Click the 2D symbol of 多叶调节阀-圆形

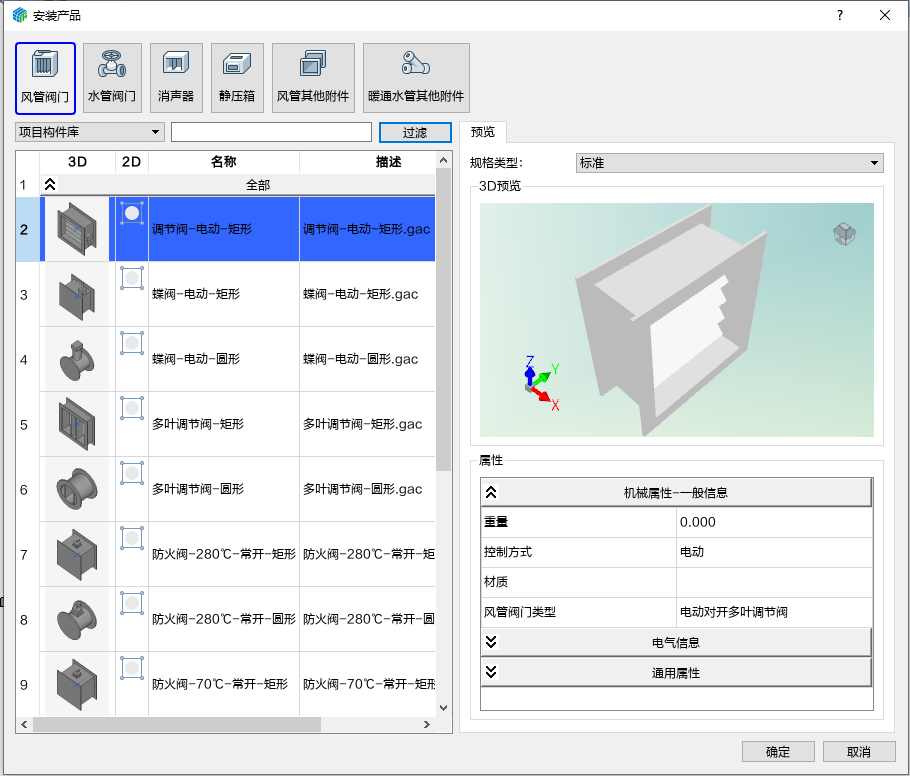tap(132, 473)
